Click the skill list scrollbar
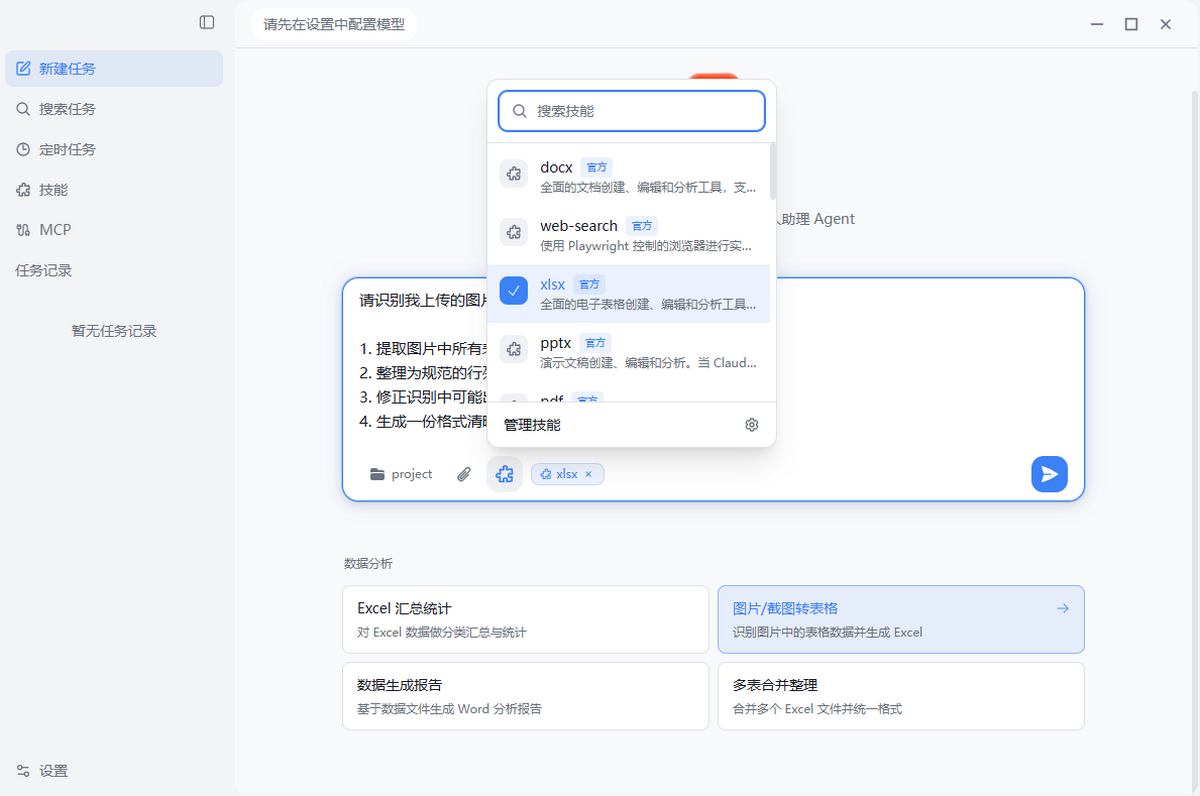The height and width of the screenshot is (796, 1200). click(772, 172)
